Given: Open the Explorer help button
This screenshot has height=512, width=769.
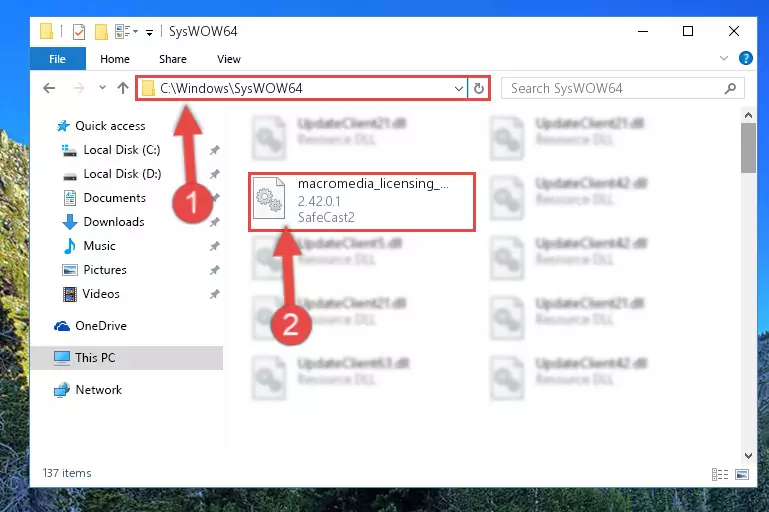Looking at the screenshot, I should tap(745, 58).
